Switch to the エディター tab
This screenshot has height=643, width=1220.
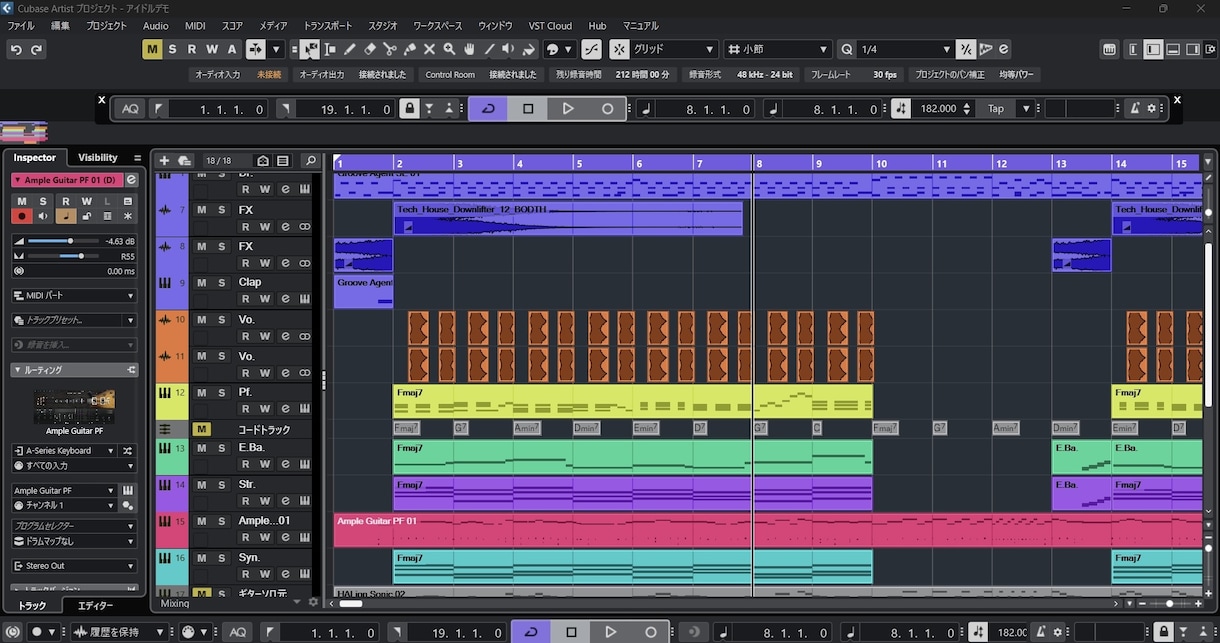(x=96, y=606)
